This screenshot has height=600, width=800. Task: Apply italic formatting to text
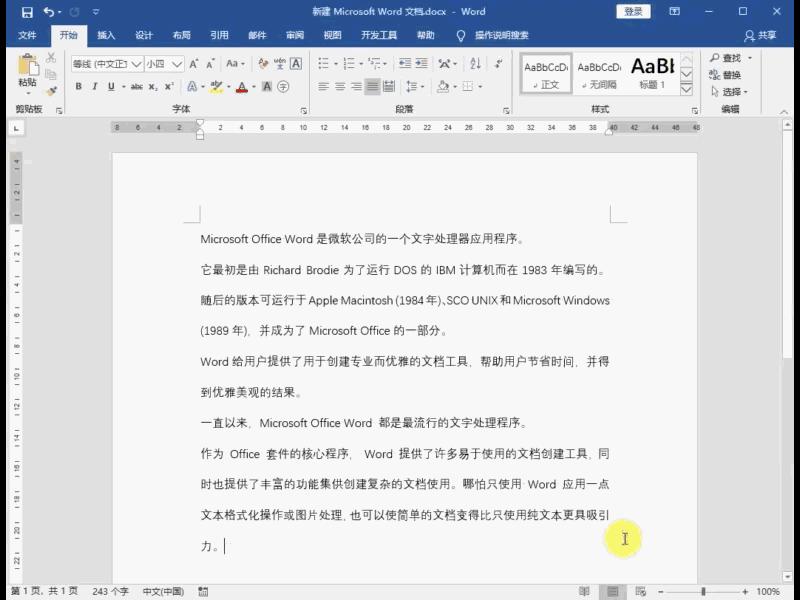[95, 85]
